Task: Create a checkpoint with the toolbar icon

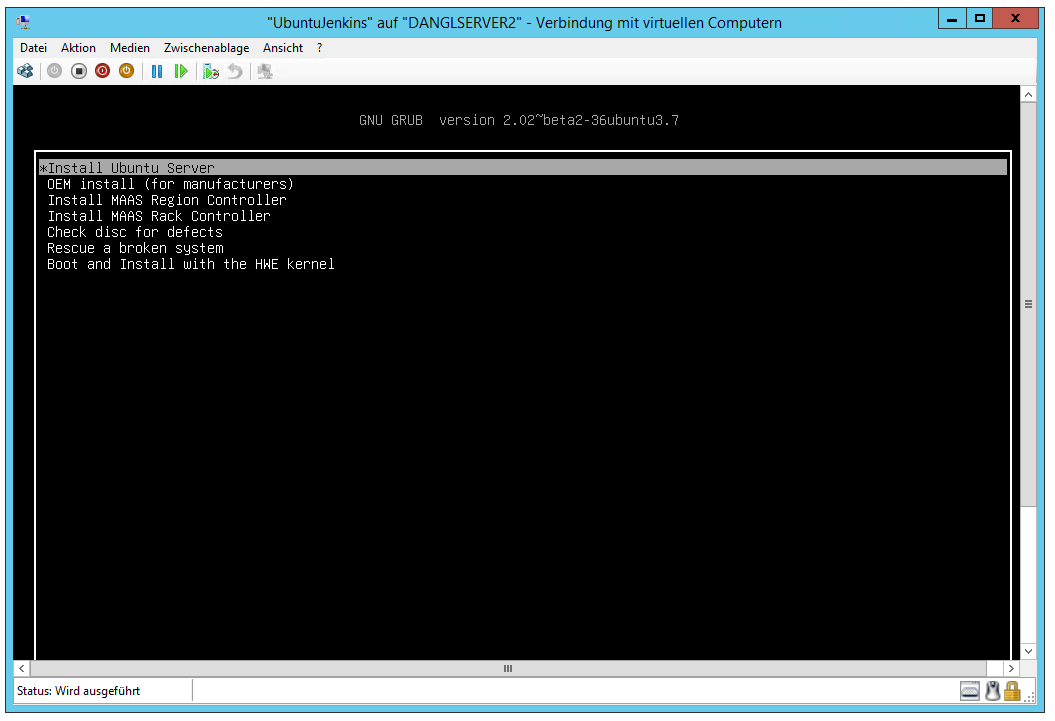Action: [211, 71]
